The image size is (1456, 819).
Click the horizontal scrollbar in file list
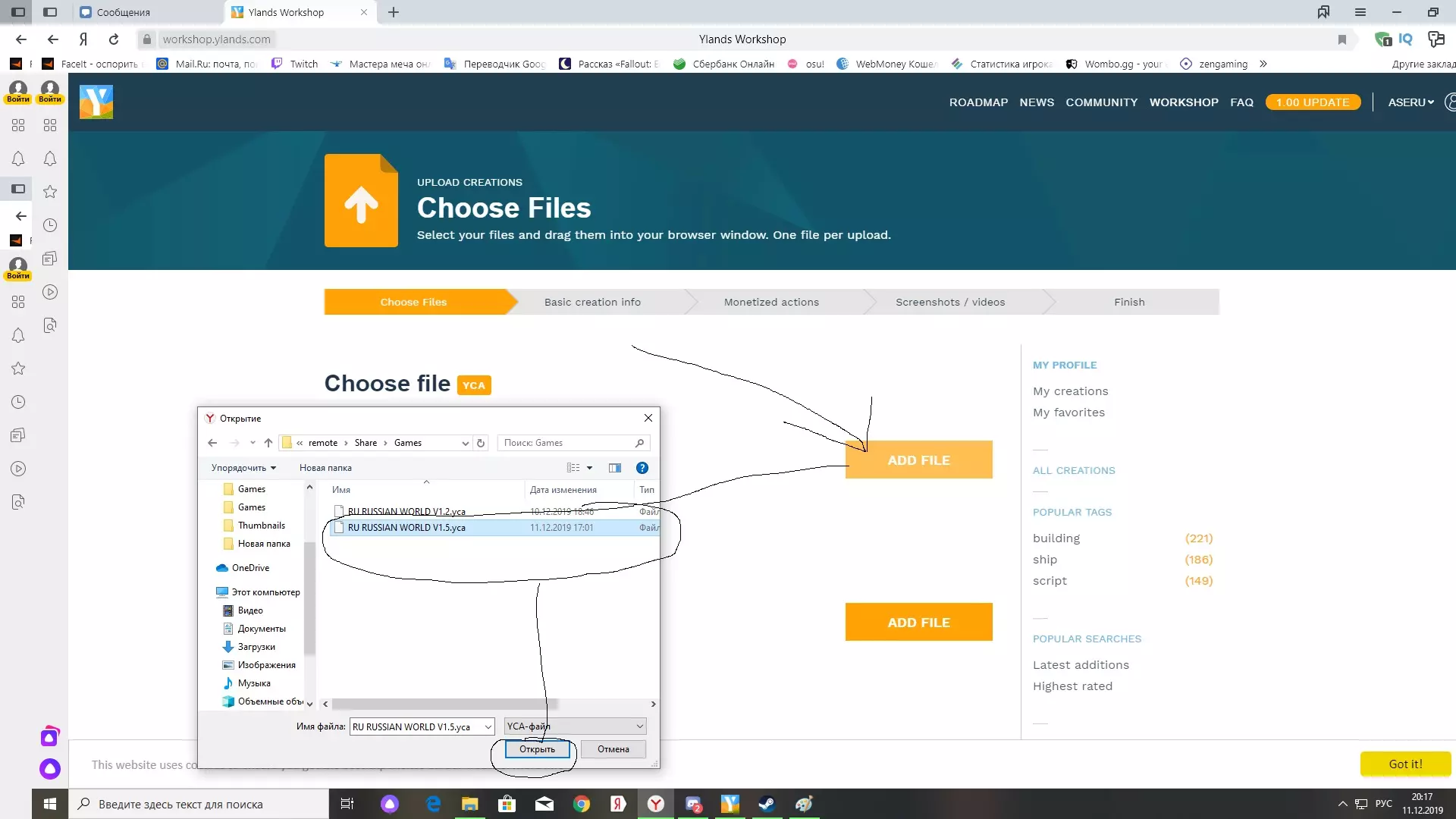(444, 704)
